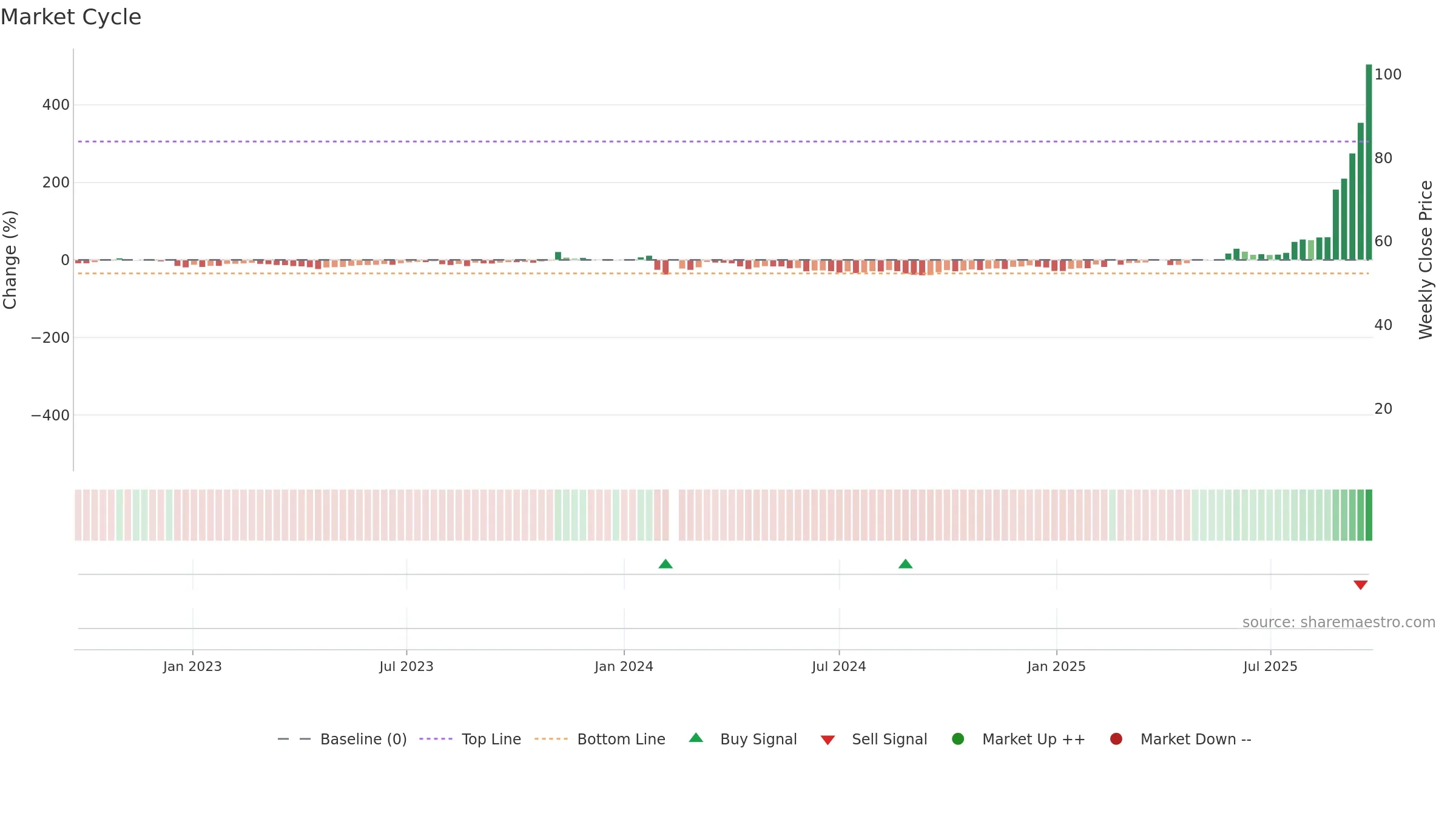Image resolution: width=1456 pixels, height=819 pixels.
Task: Select the buy signal marker near Feb 2024
Action: click(x=666, y=564)
